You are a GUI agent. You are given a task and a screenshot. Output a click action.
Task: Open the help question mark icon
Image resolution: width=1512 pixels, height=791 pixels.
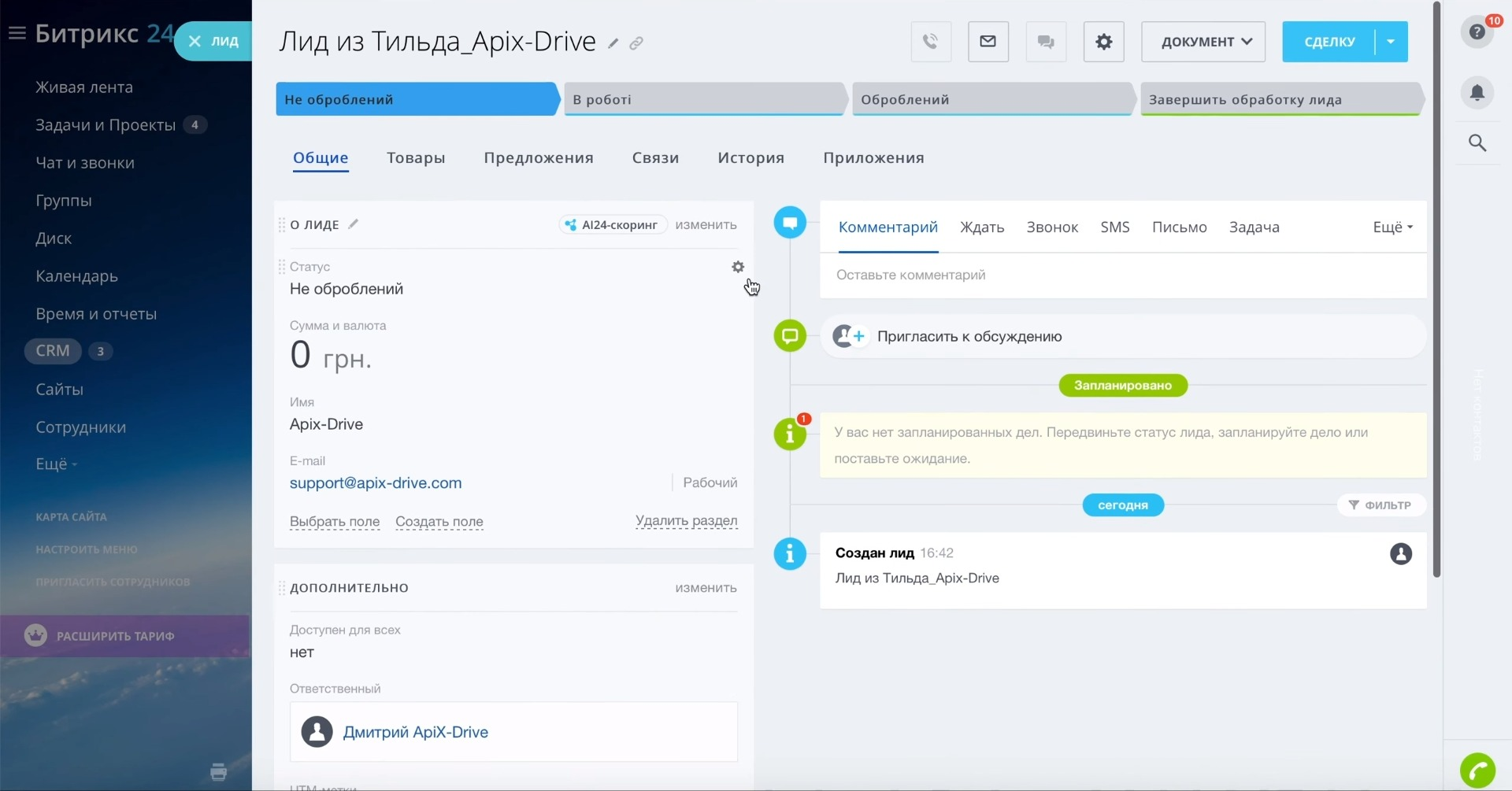pos(1477,31)
